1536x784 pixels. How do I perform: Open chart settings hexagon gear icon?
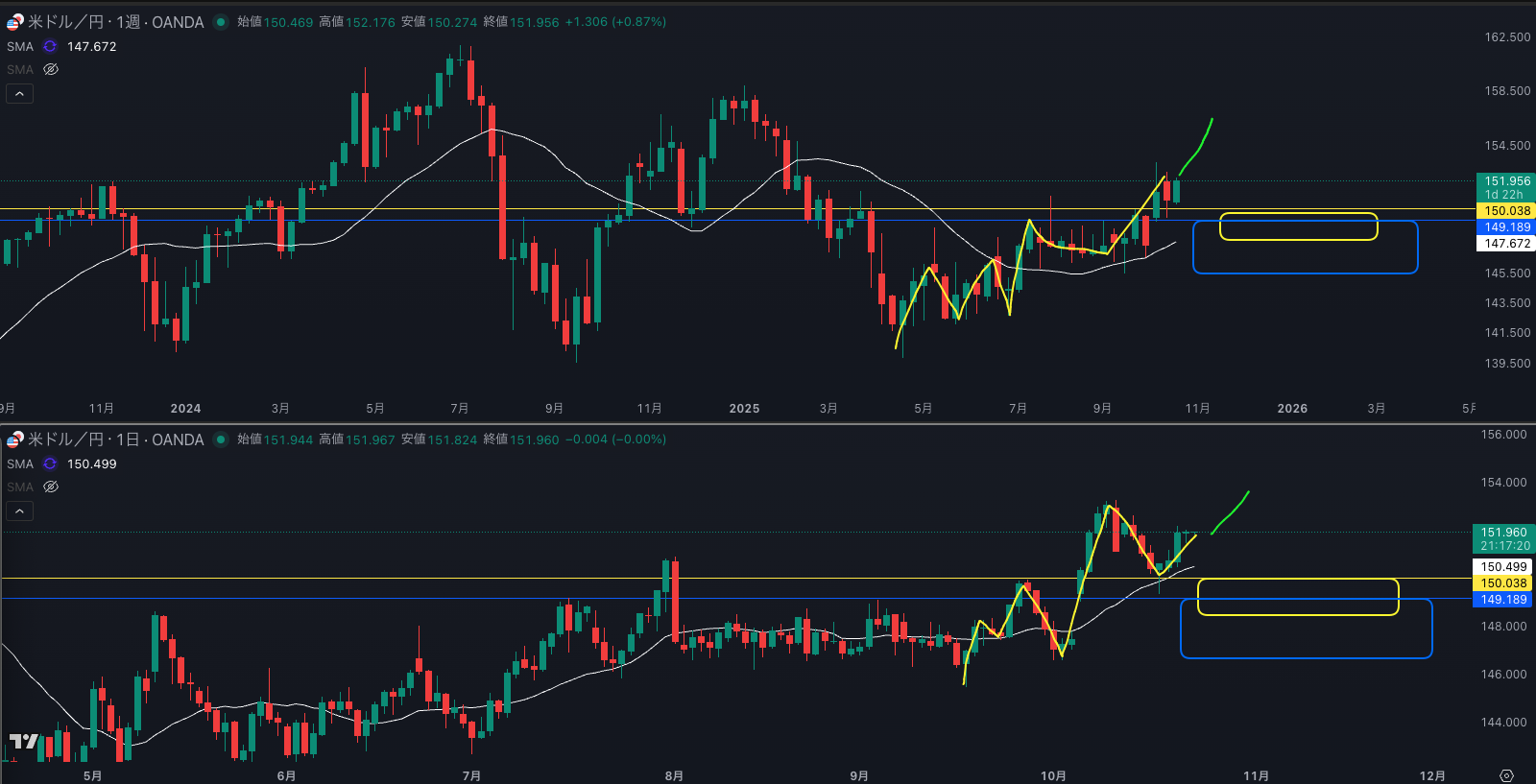click(x=1506, y=775)
